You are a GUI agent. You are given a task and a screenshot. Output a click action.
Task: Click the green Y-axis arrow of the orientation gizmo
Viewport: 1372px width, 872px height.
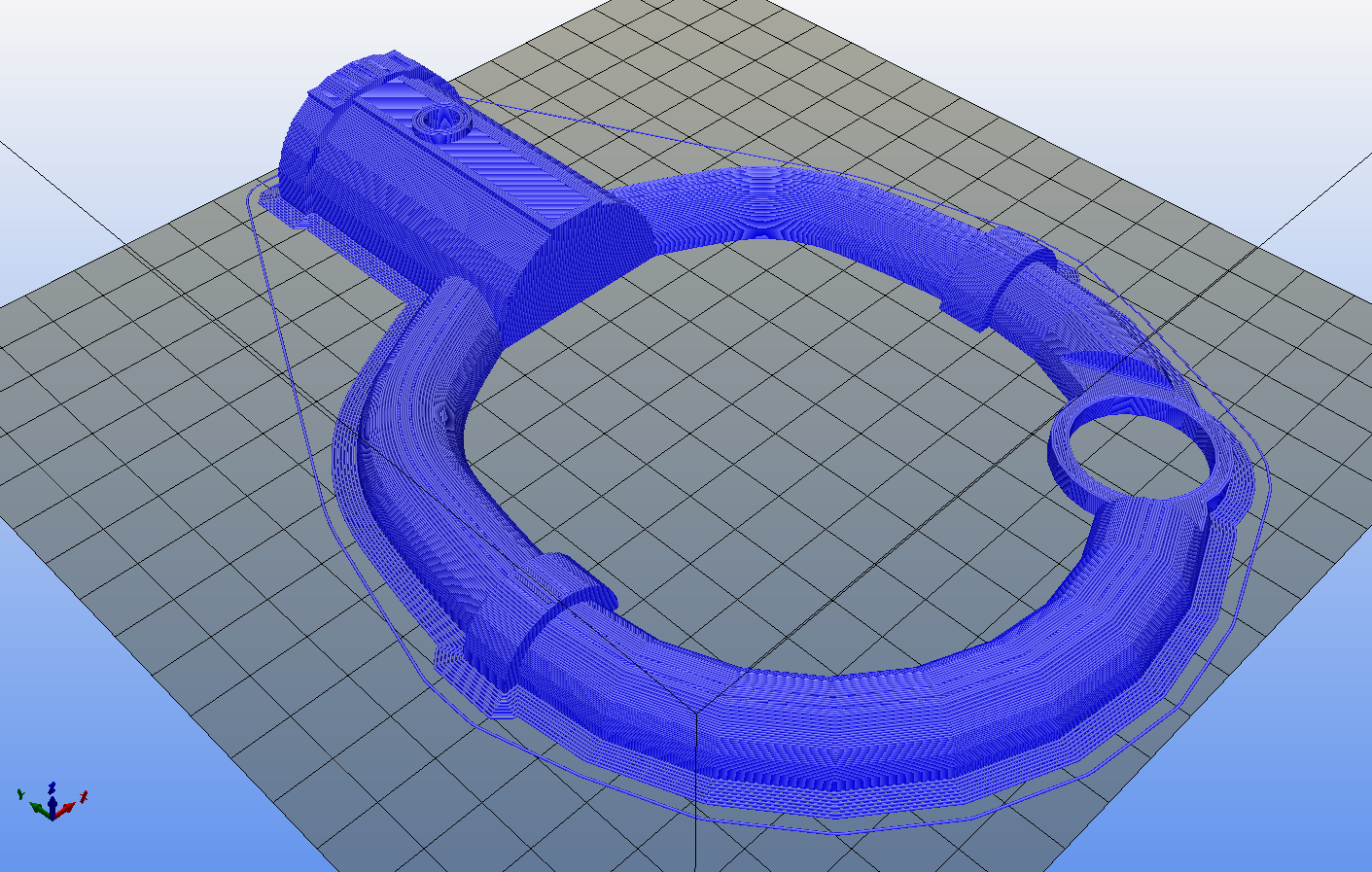tap(37, 807)
